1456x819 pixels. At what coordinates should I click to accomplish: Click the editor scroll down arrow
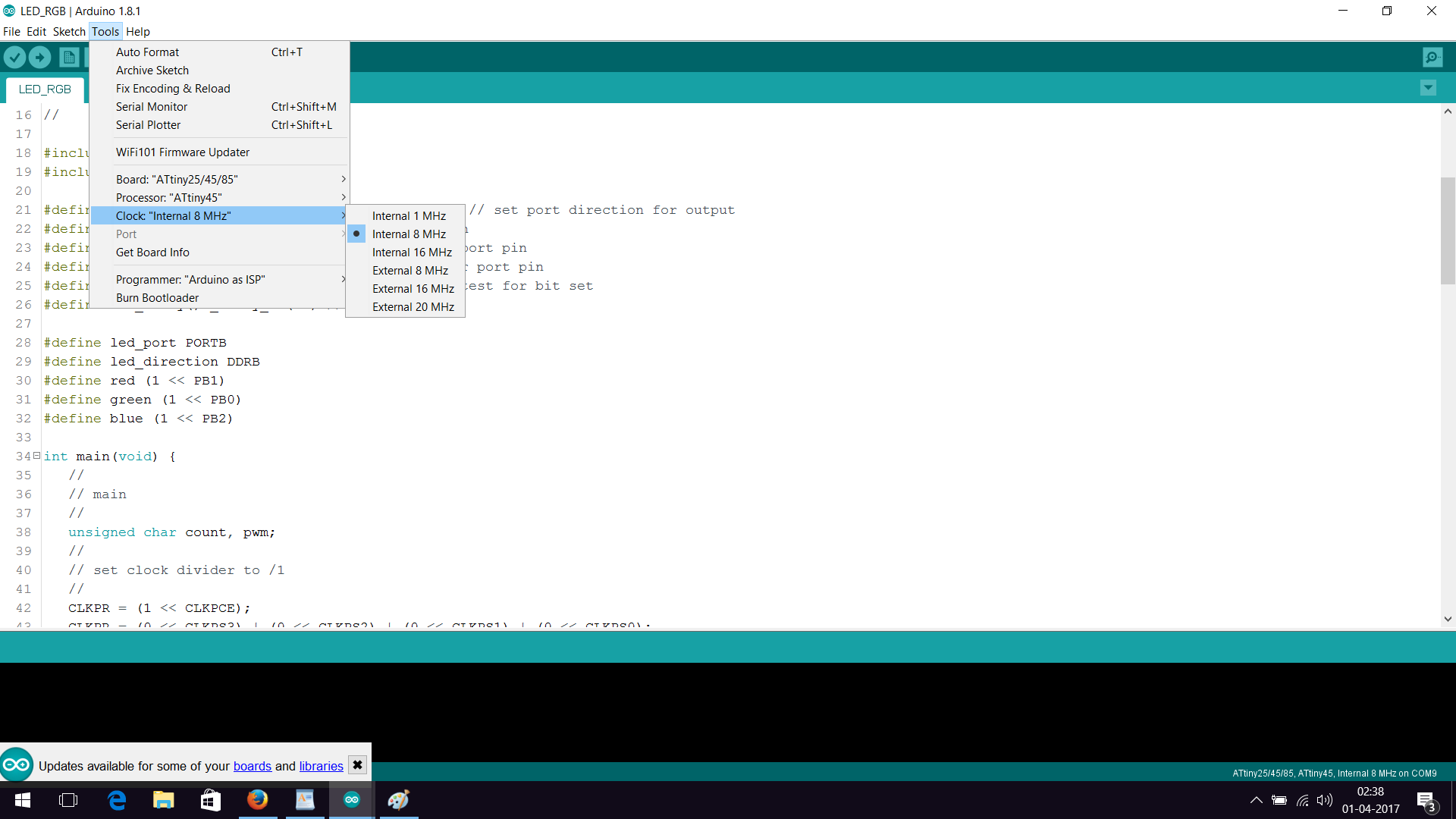pos(1448,619)
